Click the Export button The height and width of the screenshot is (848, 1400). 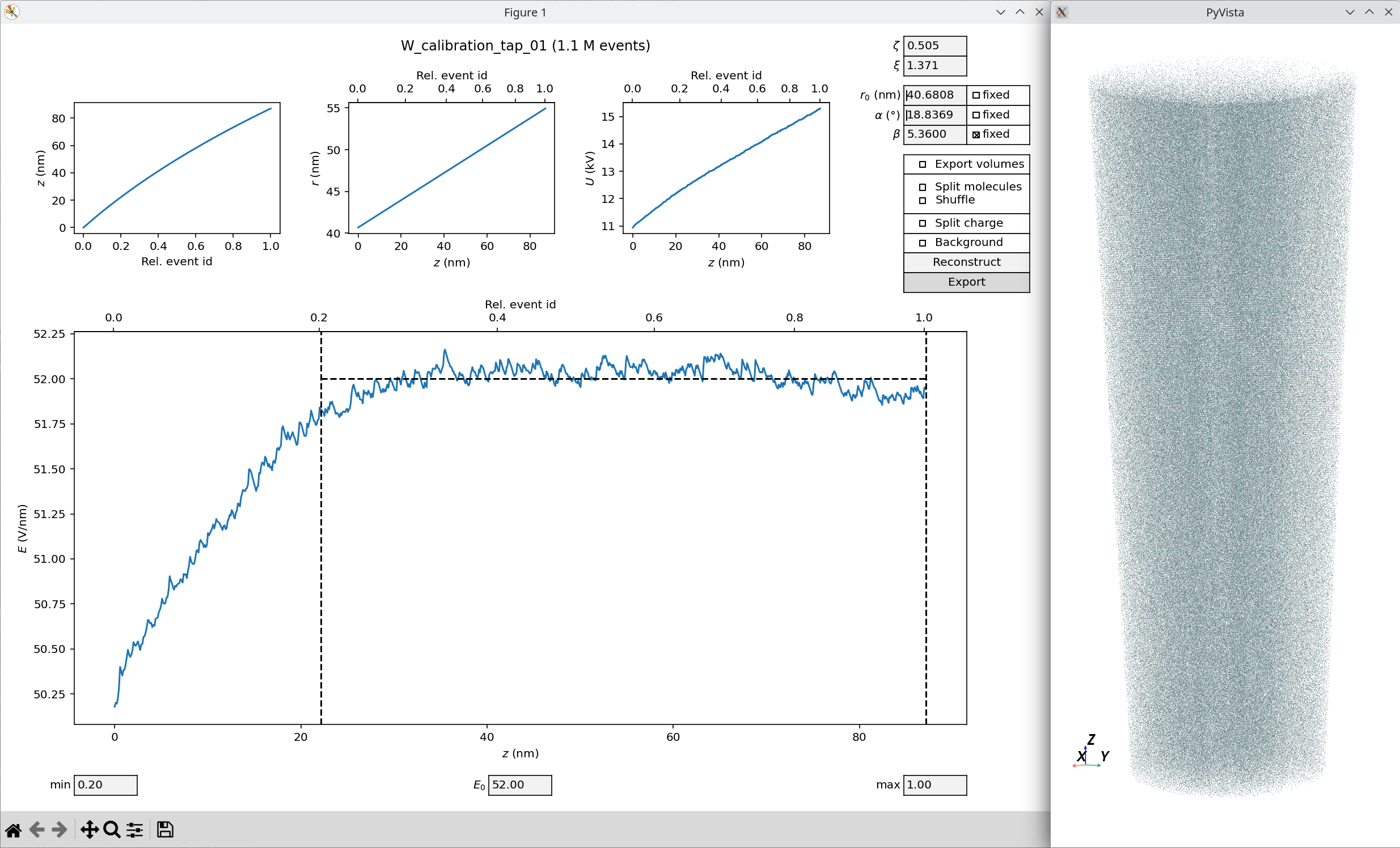click(x=966, y=282)
